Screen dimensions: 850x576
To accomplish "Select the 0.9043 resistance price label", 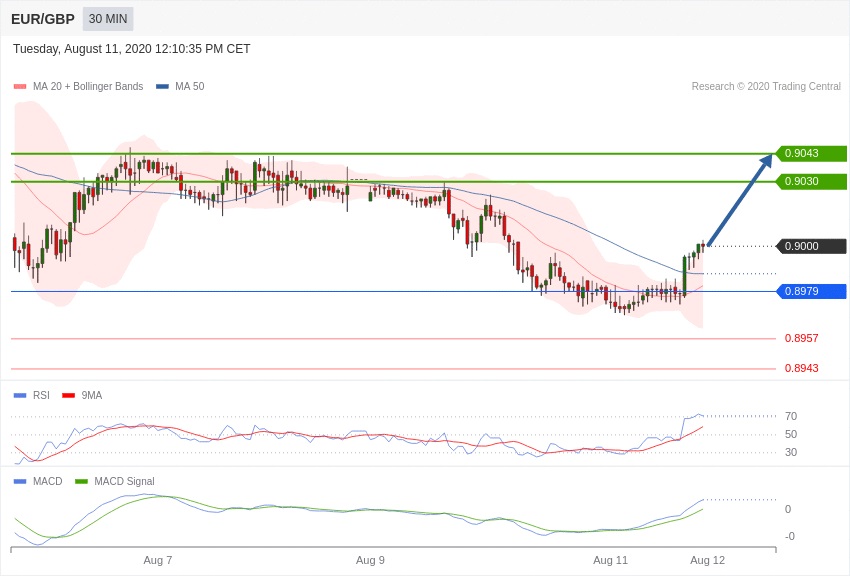I will click(811, 153).
